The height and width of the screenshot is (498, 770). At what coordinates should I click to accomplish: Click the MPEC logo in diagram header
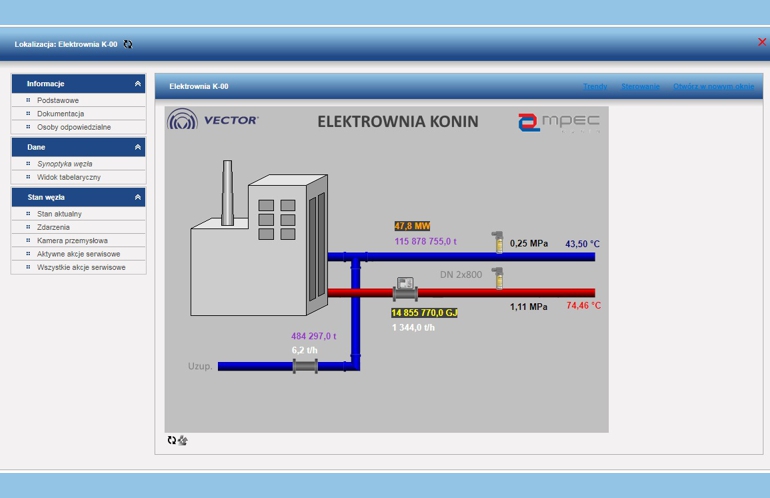coord(559,122)
